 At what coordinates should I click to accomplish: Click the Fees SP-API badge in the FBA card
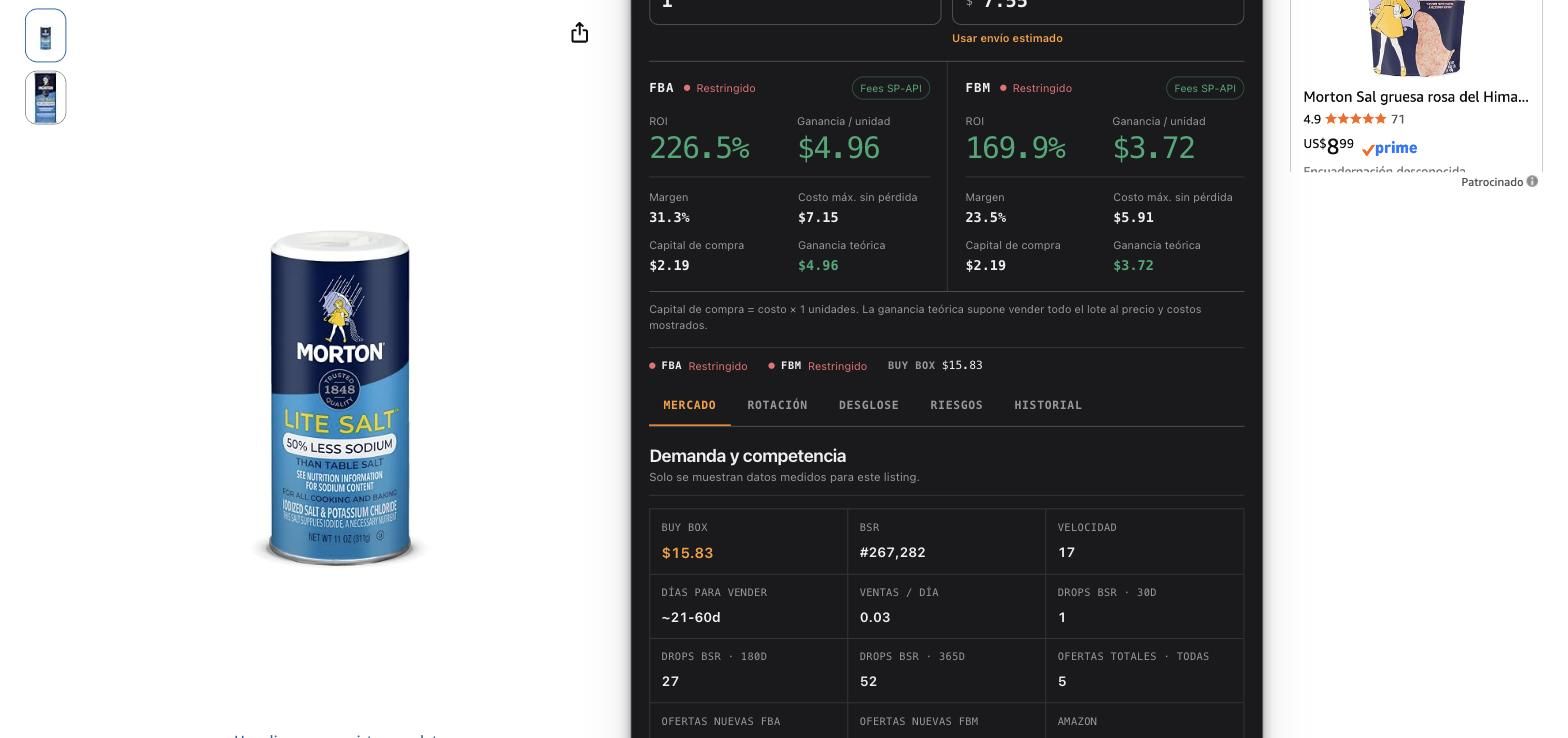(890, 88)
